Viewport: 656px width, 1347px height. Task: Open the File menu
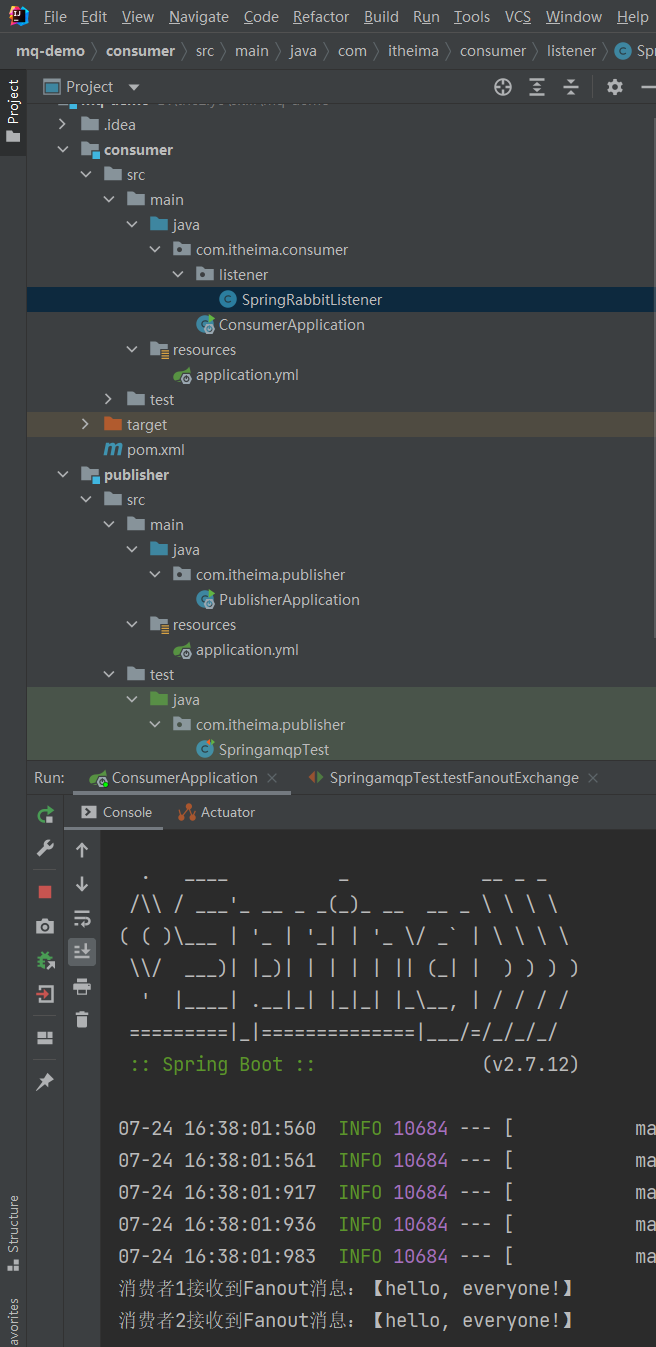coord(55,17)
